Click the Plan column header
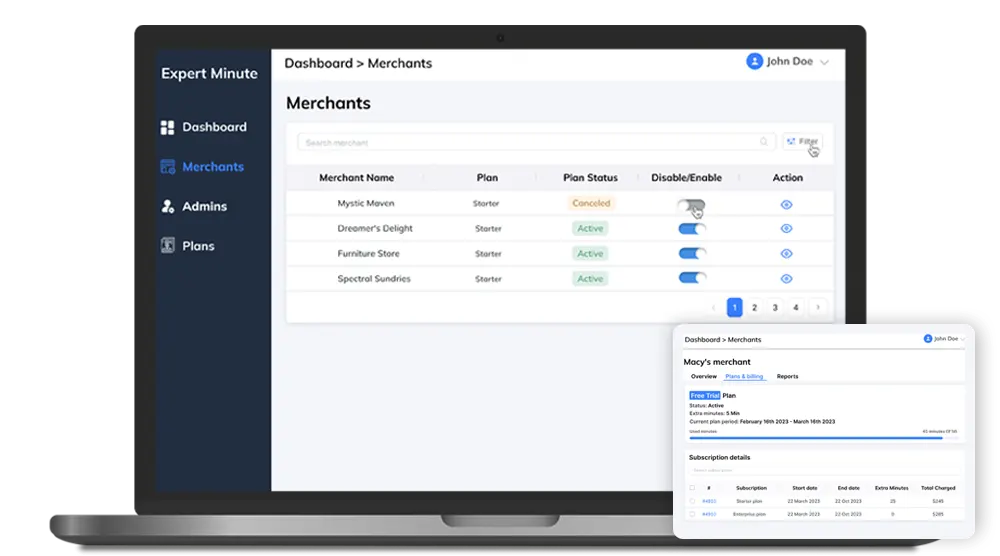Screen dimensions: 1000x556 [x=487, y=178]
